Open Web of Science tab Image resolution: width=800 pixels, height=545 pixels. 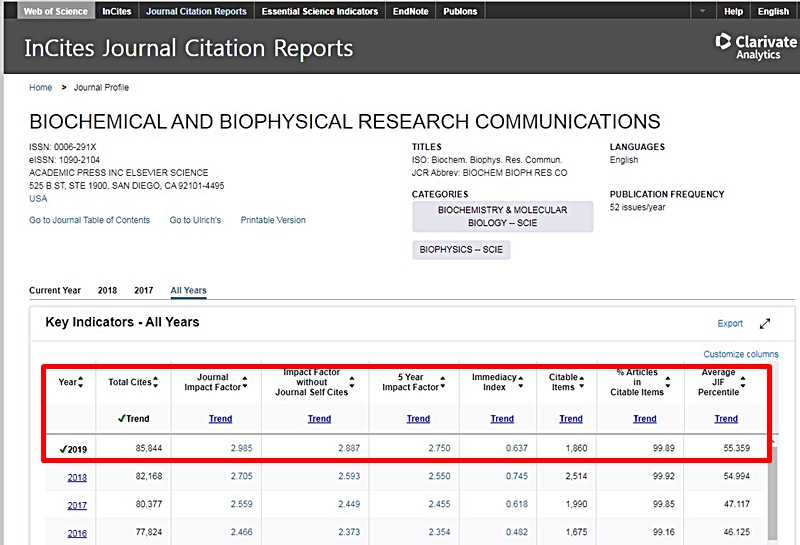click(x=56, y=11)
